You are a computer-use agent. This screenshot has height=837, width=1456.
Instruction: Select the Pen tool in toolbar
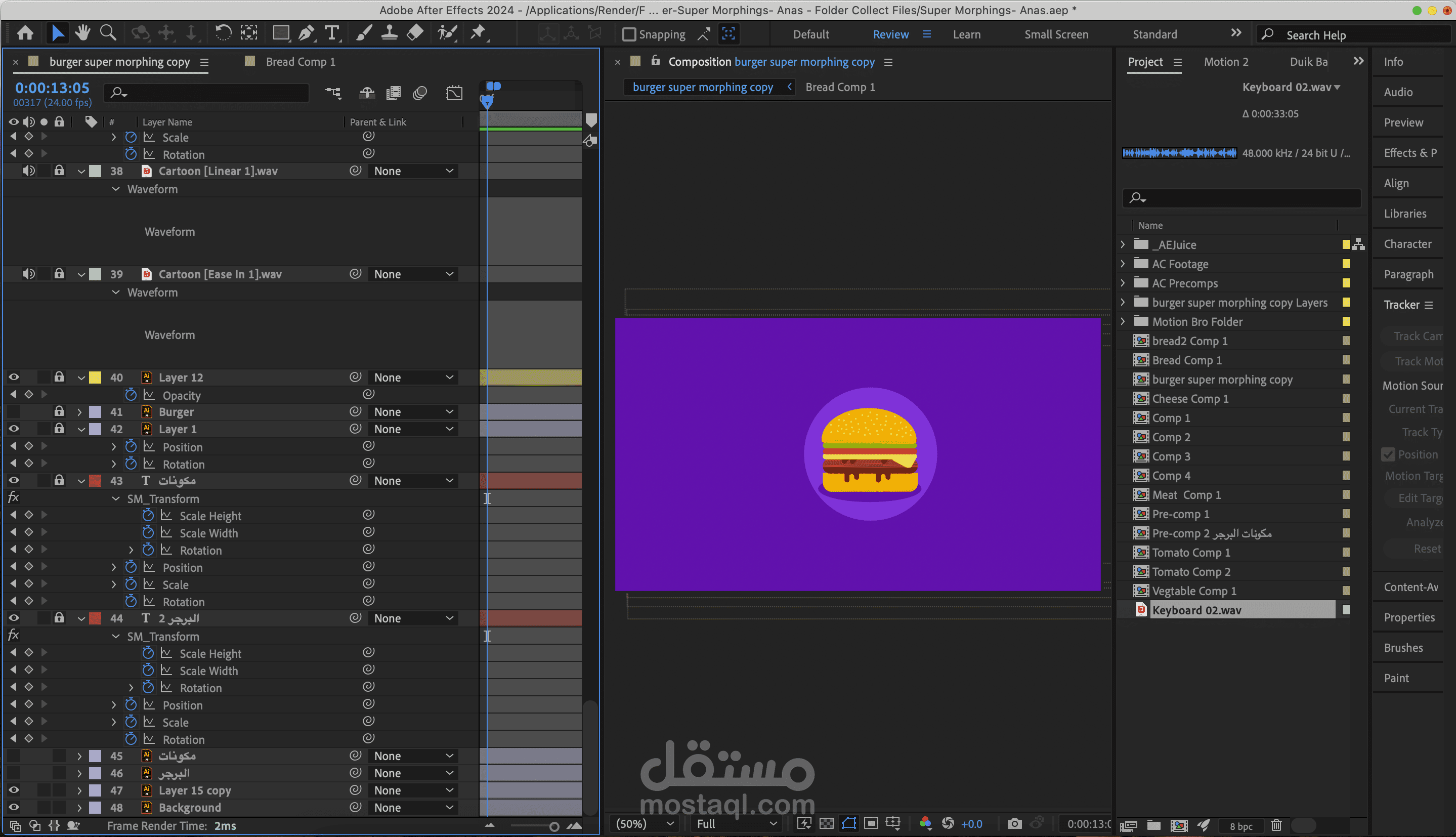pyautogui.click(x=306, y=33)
